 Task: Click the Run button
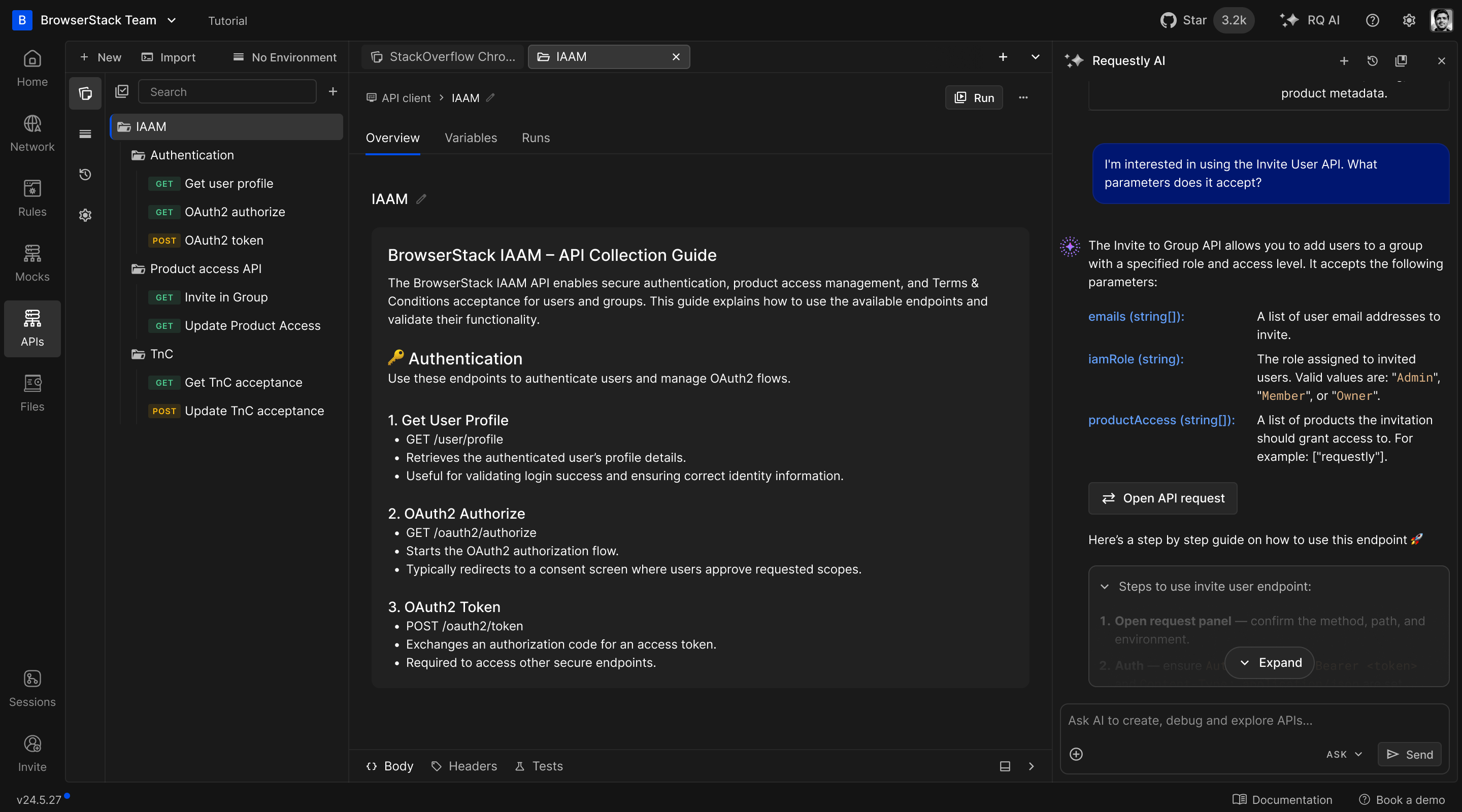tap(974, 97)
